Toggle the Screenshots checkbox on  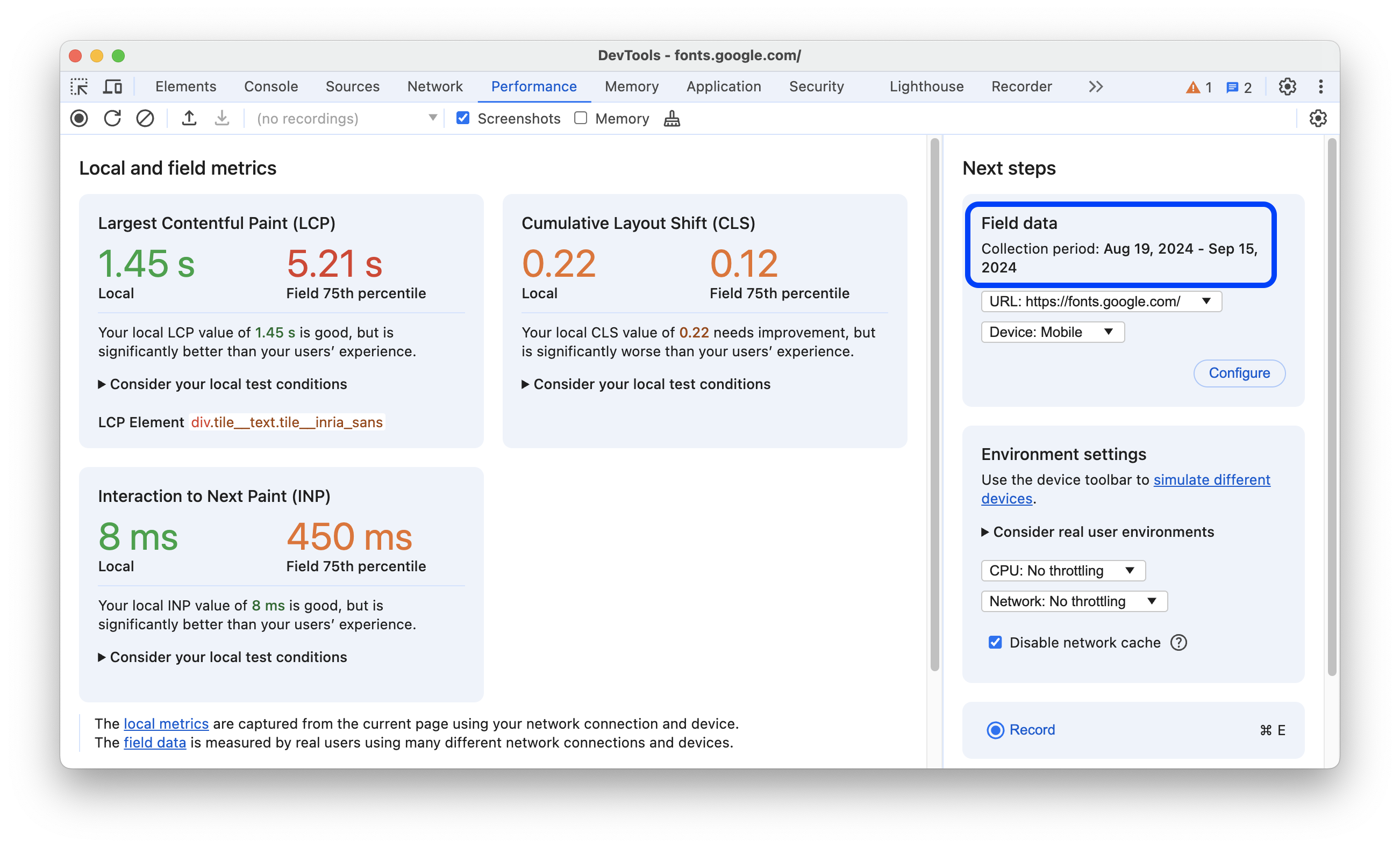(x=462, y=118)
